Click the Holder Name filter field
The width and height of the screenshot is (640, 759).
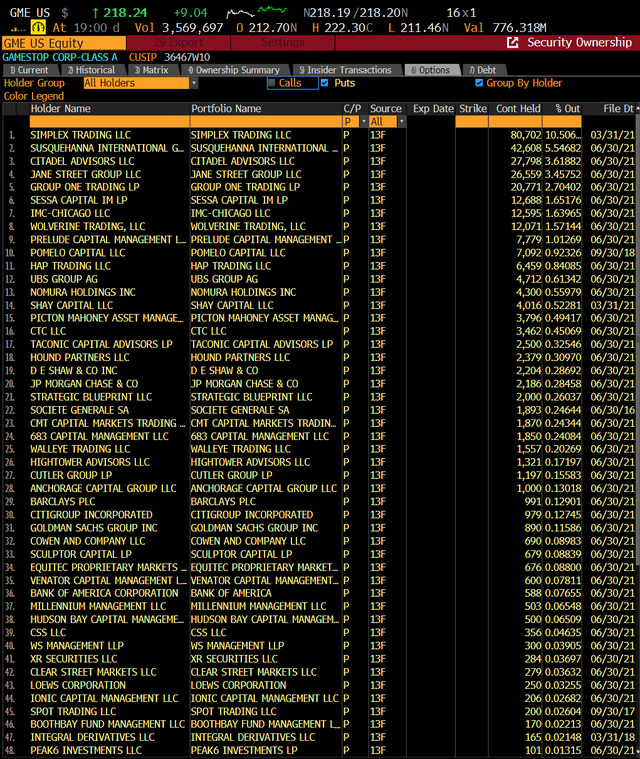pos(109,121)
